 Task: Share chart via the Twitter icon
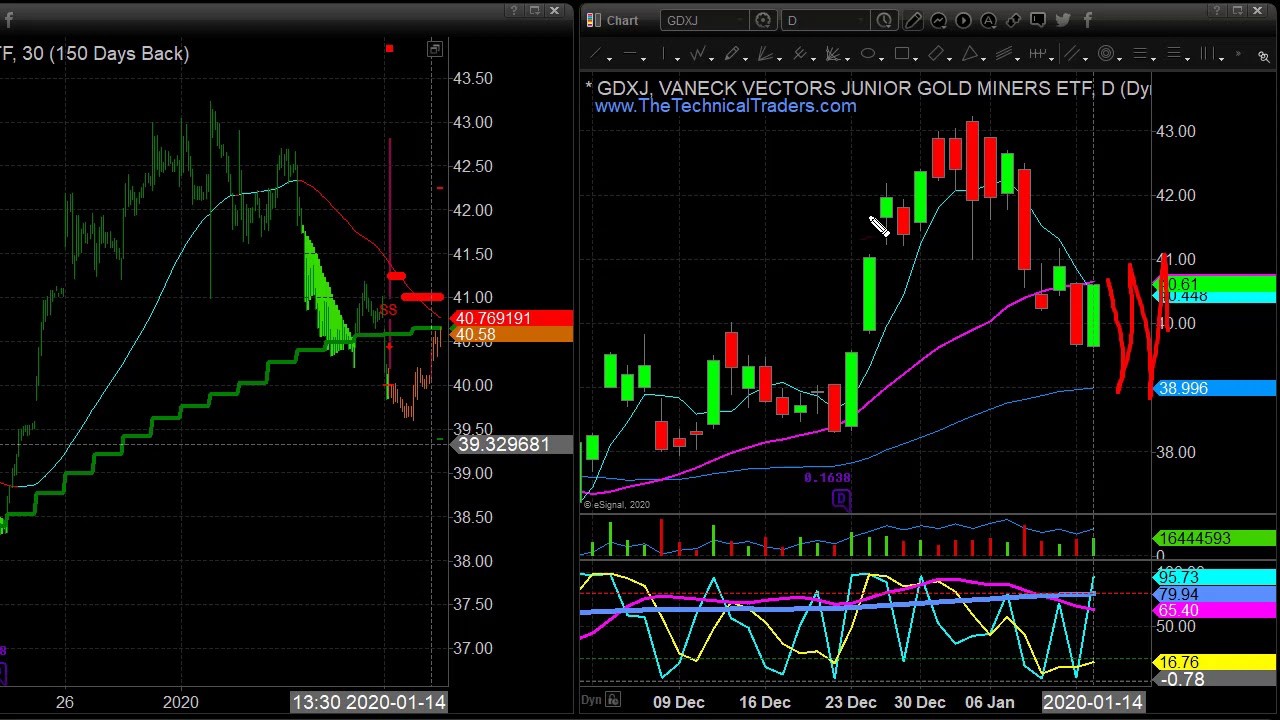click(x=1063, y=20)
